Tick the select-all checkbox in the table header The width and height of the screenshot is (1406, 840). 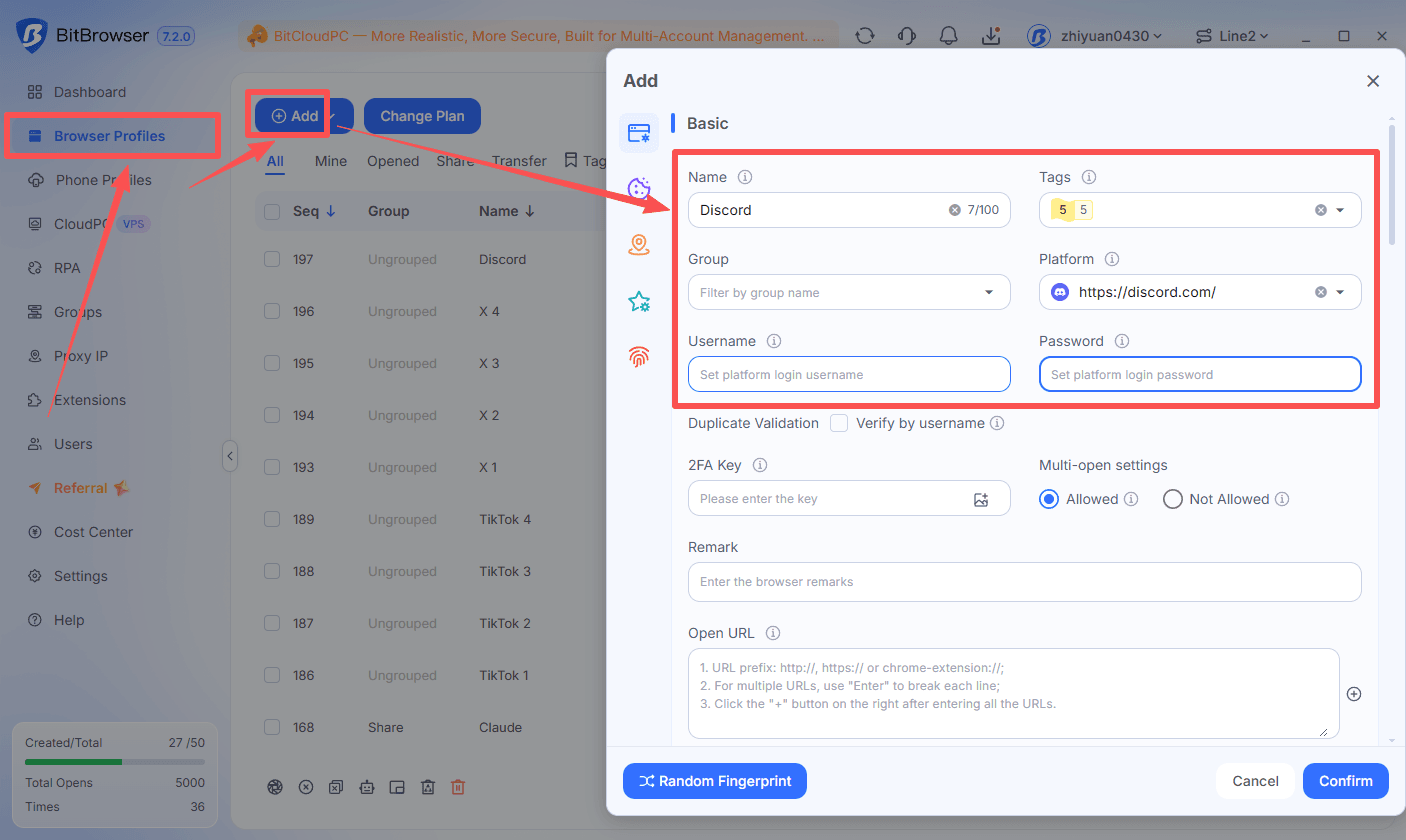tap(272, 211)
